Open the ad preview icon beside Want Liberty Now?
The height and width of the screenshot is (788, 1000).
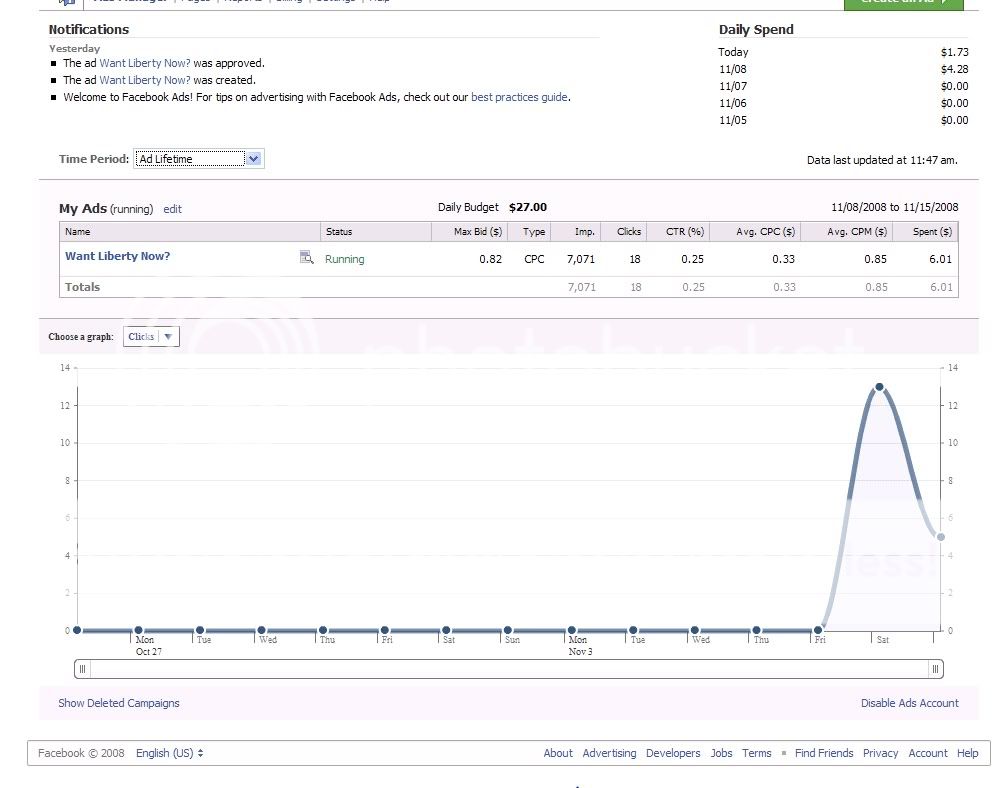pyautogui.click(x=307, y=257)
